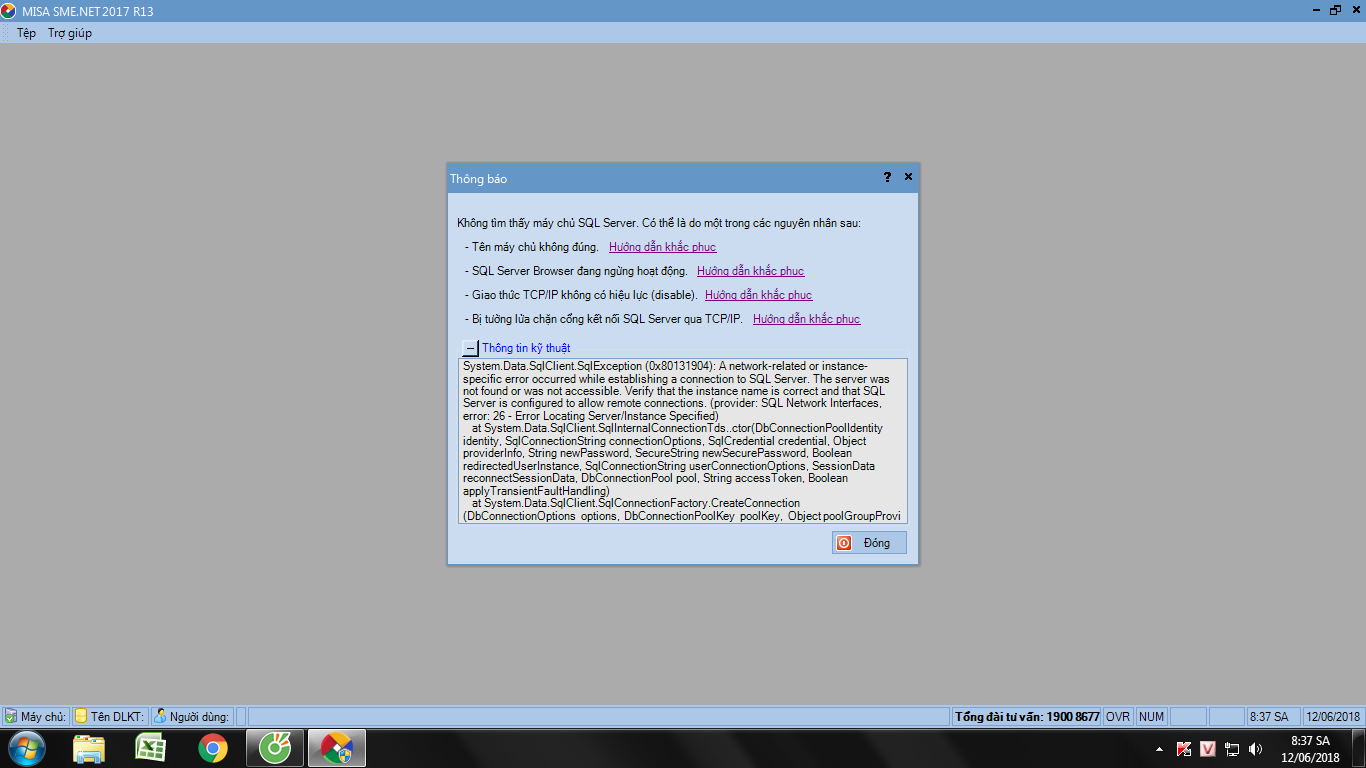Click the Show desktop strip beside the clock
Screen dimensions: 1366x768
pos(1359,749)
